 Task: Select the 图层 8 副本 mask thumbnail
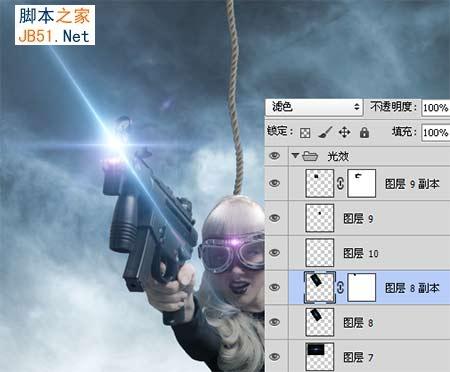click(361, 287)
